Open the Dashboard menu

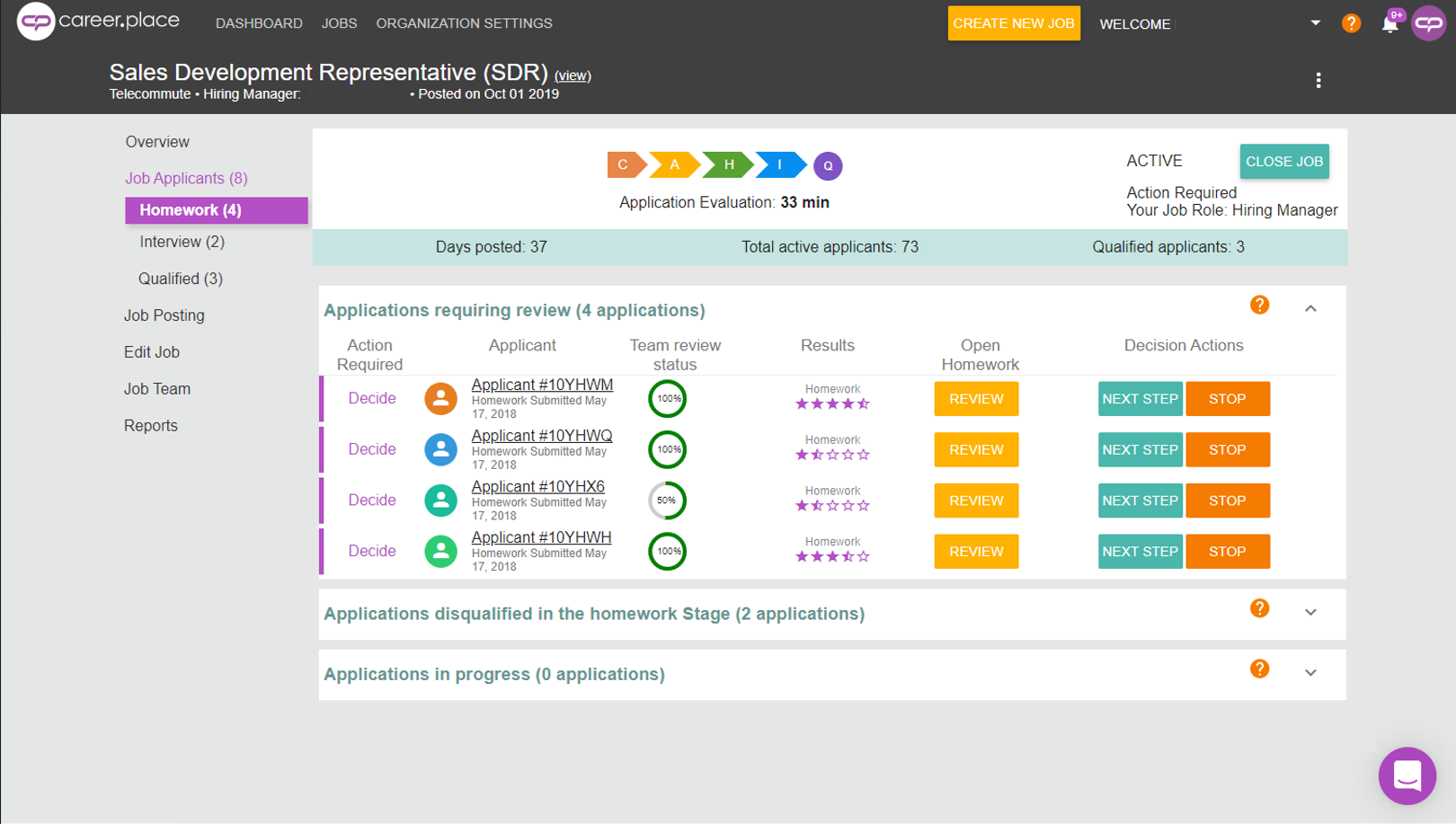pyautogui.click(x=259, y=23)
